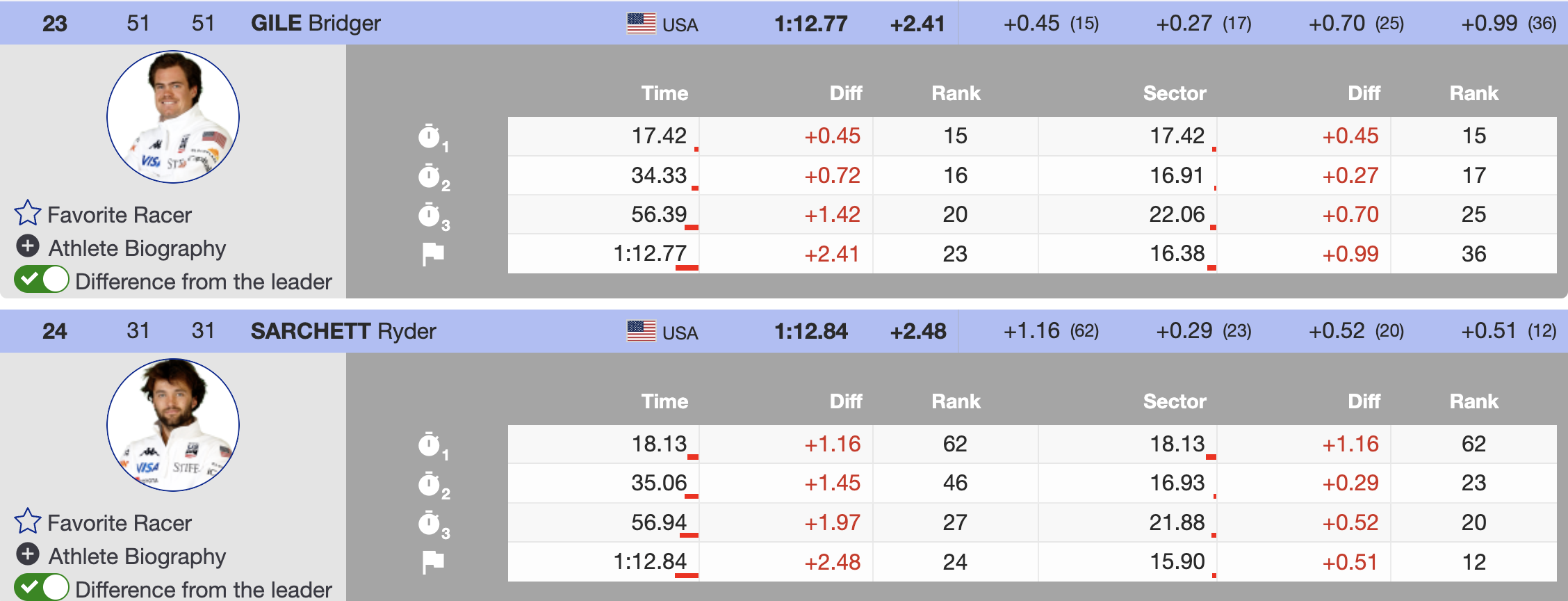
Task: Toggle Difference from the leader for Sarchett Ryder
Action: tap(42, 588)
